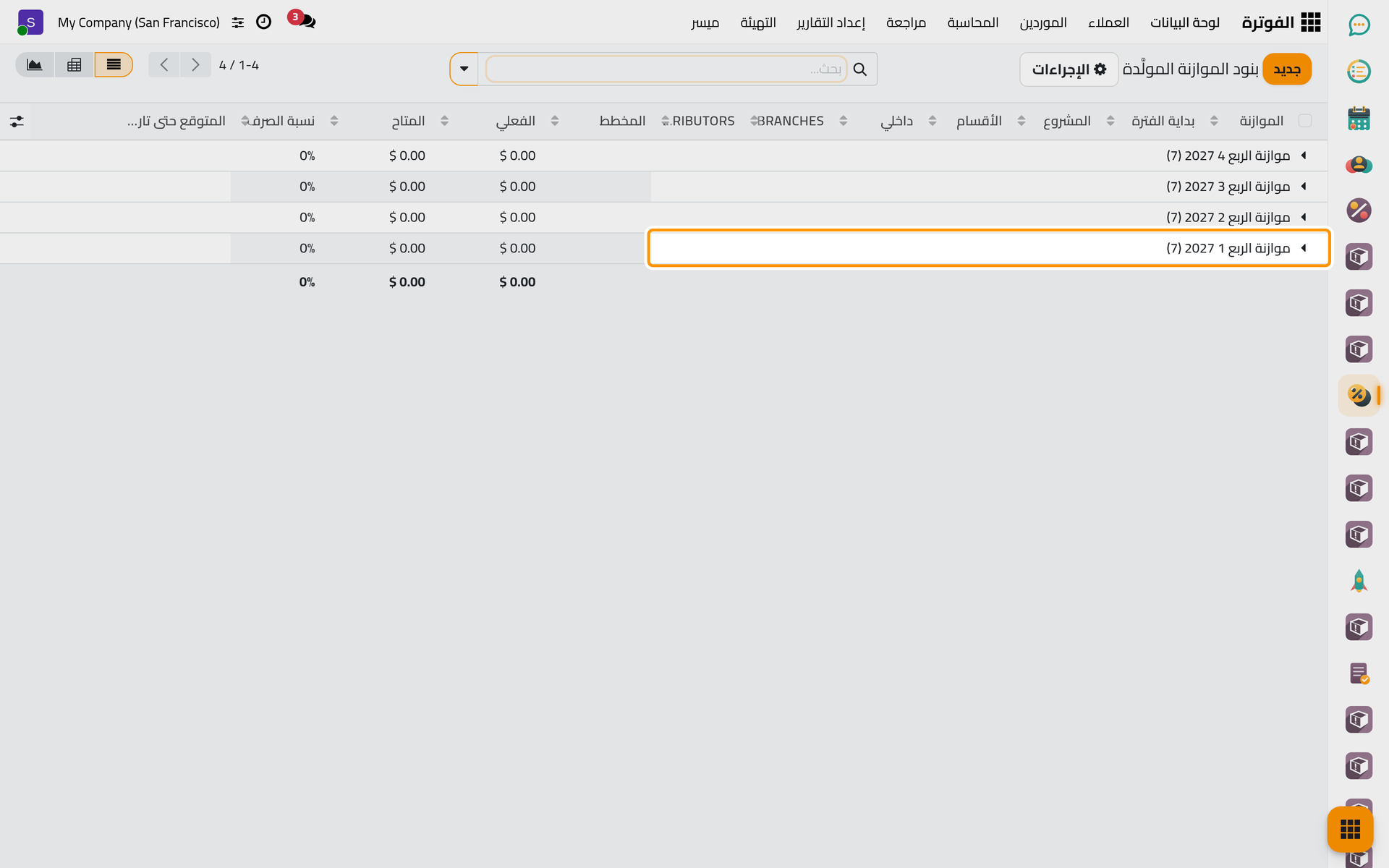The height and width of the screenshot is (868, 1389).
Task: Sort by المتاح column header
Action: (408, 121)
